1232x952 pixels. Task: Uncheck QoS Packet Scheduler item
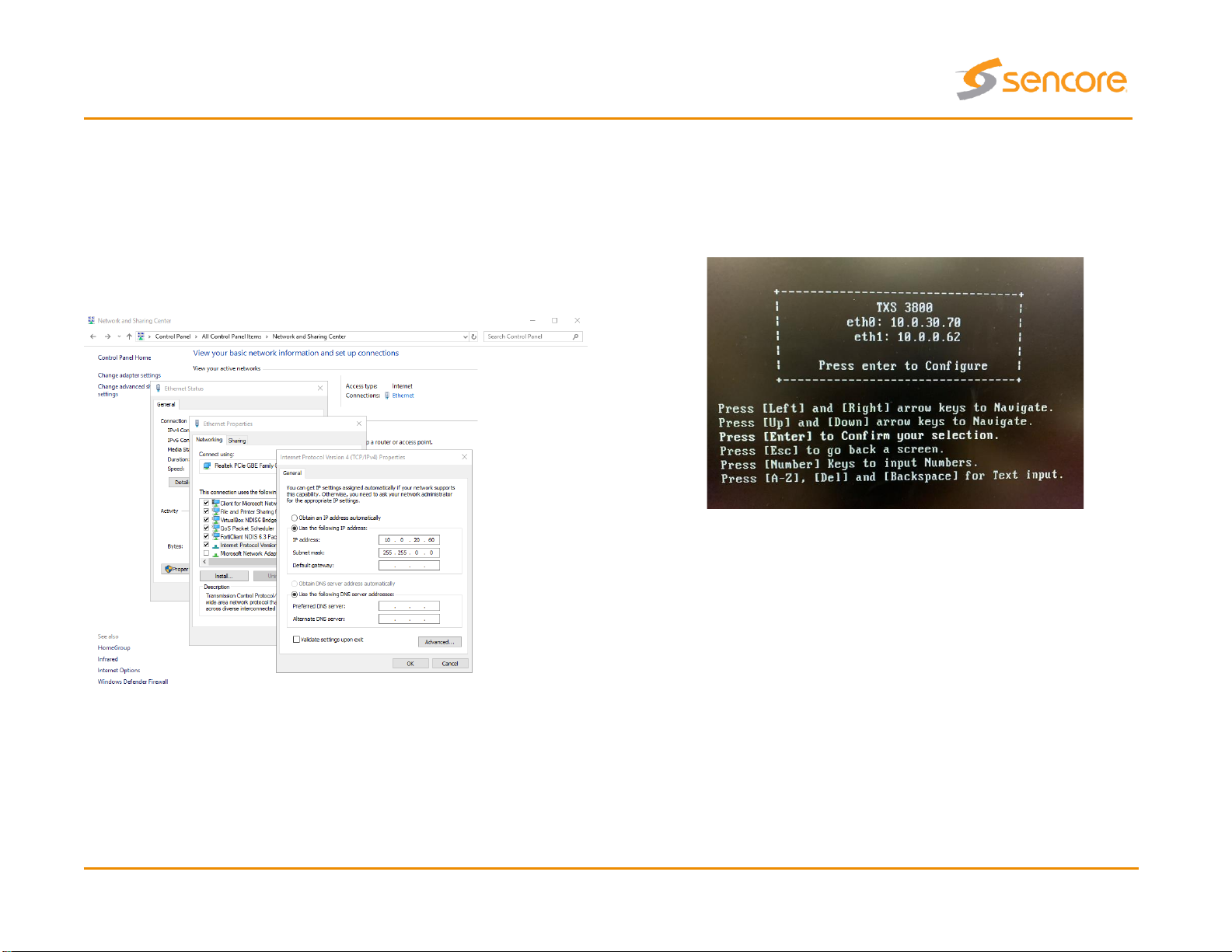[207, 528]
